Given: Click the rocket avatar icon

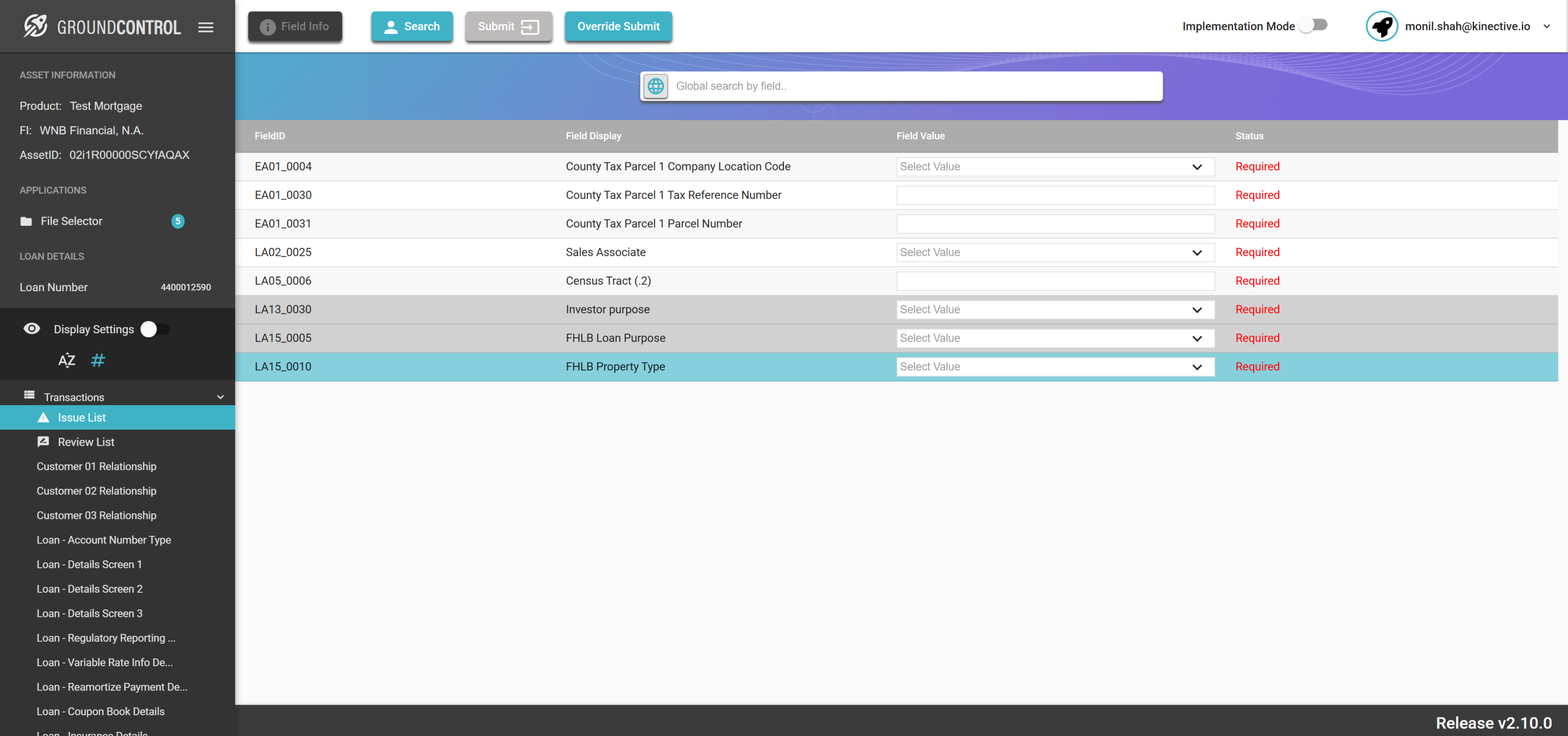Looking at the screenshot, I should click(x=1381, y=26).
